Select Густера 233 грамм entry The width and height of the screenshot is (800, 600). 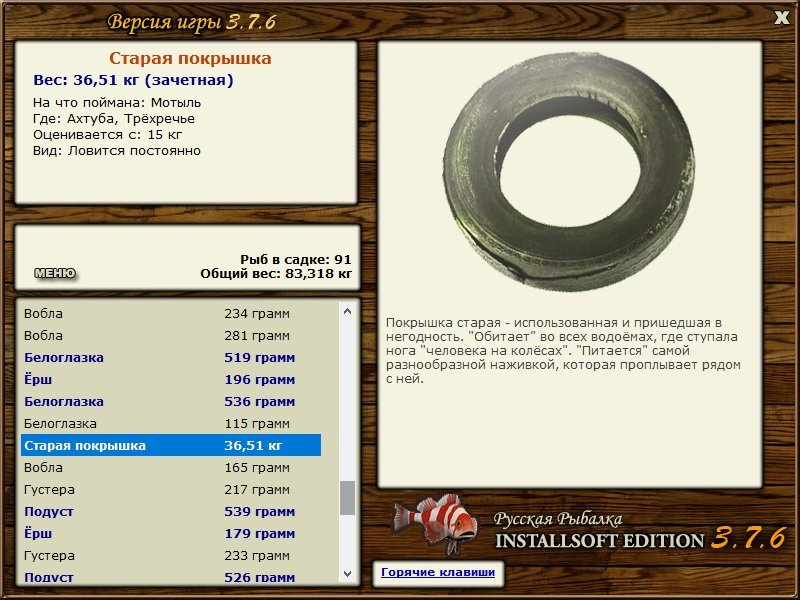pyautogui.click(x=171, y=555)
